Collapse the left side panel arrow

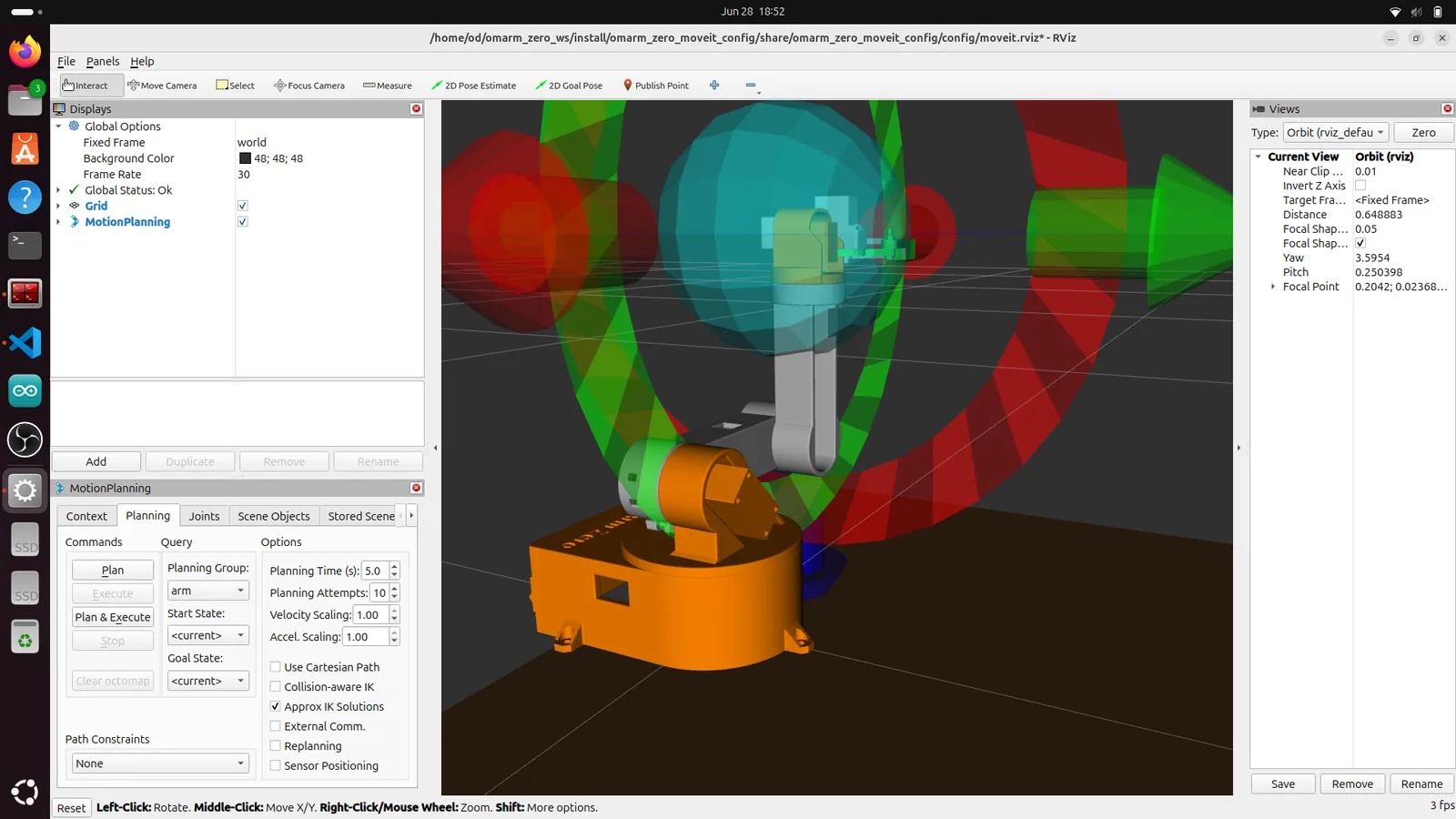(x=434, y=448)
